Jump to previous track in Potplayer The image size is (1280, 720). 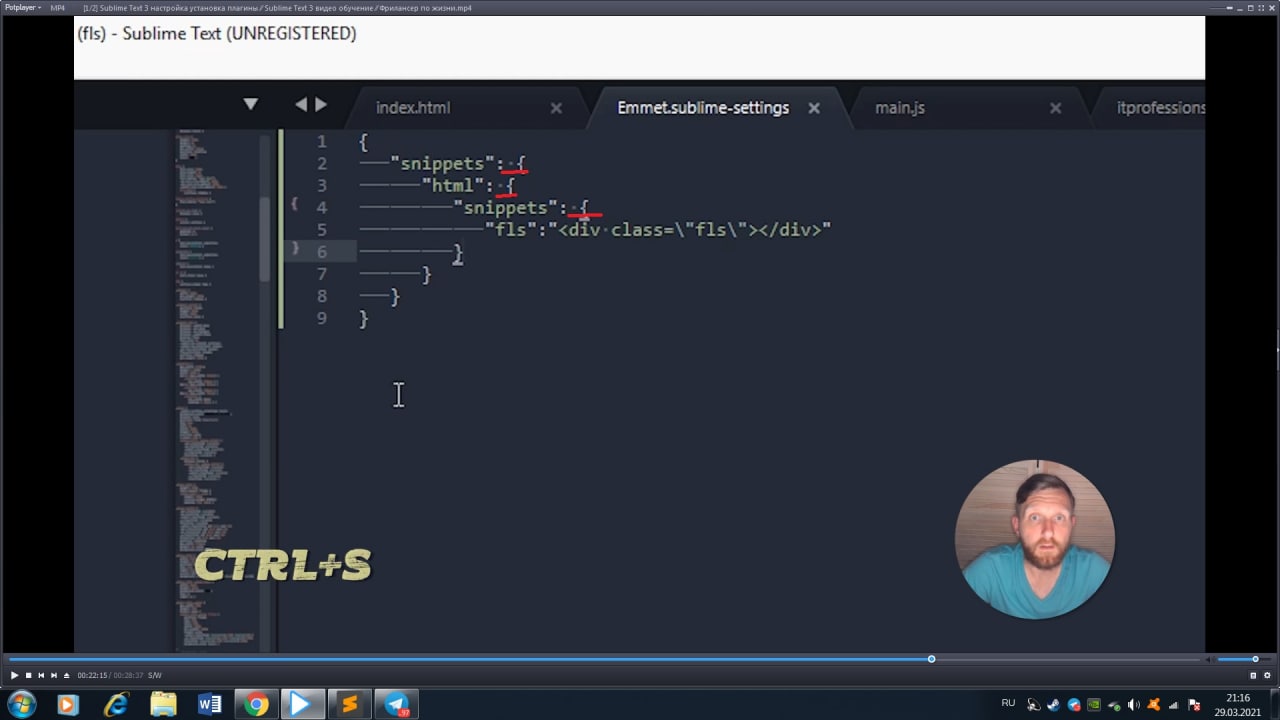(41, 675)
